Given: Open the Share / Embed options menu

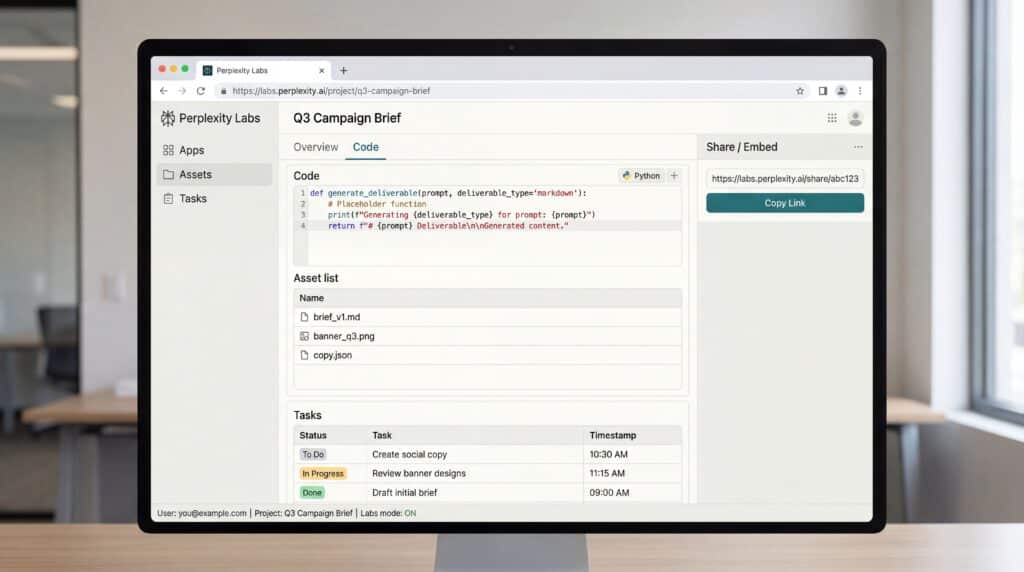Looking at the screenshot, I should 858,147.
